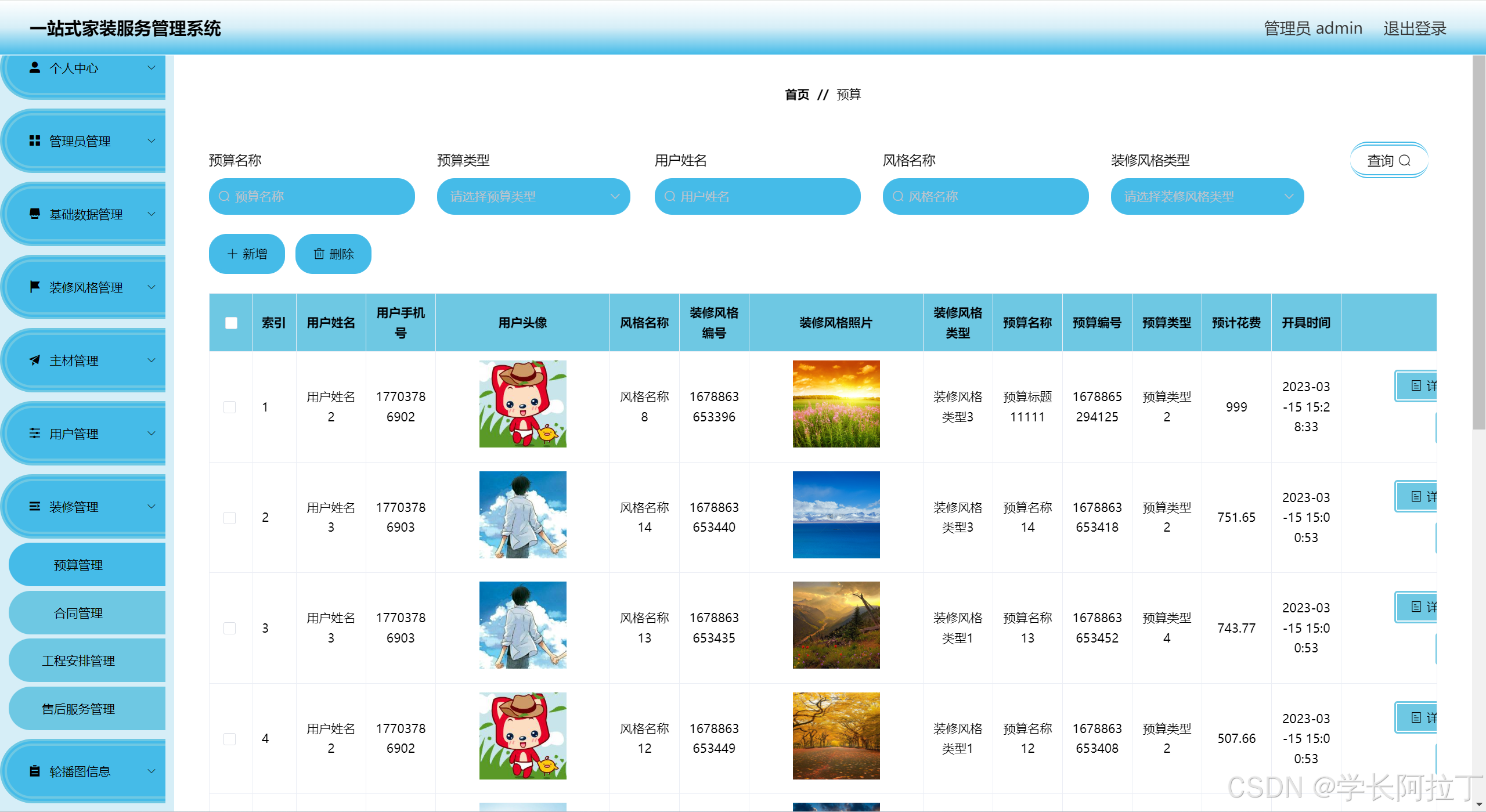Select the 主材管理 paper-plane icon

click(34, 360)
